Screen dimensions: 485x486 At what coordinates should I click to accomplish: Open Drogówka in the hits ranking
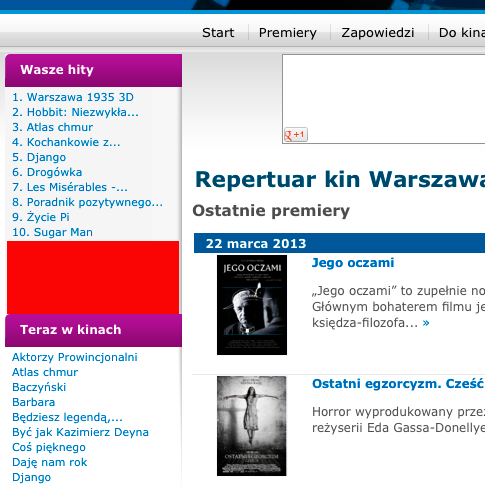click(x=47, y=172)
